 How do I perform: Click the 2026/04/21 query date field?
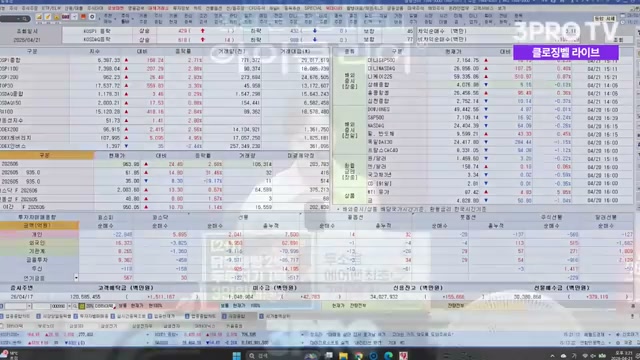pos(26,40)
